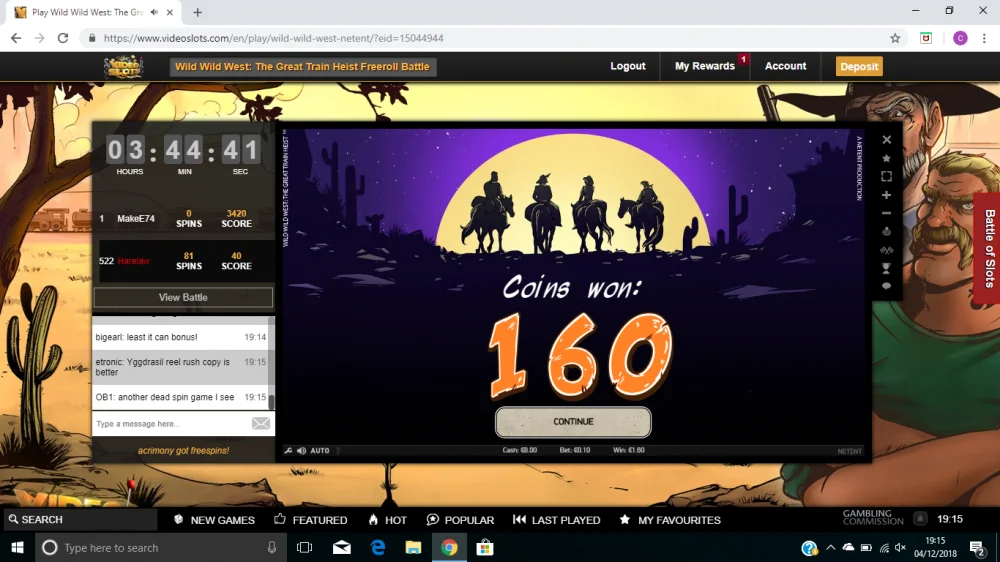Launch Microsoft Edge from taskbar
The width and height of the screenshot is (1000, 562).
[378, 548]
